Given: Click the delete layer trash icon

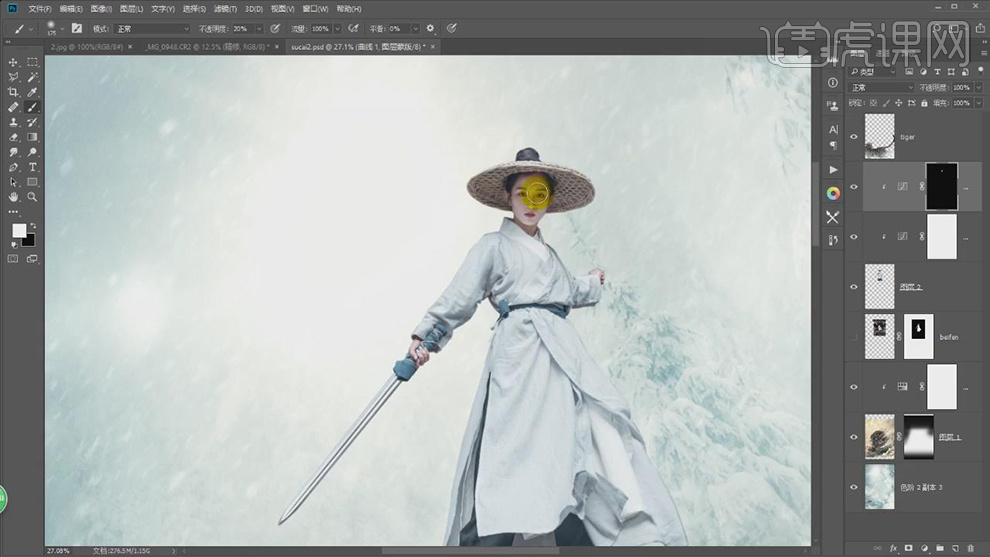Looking at the screenshot, I should pos(970,548).
